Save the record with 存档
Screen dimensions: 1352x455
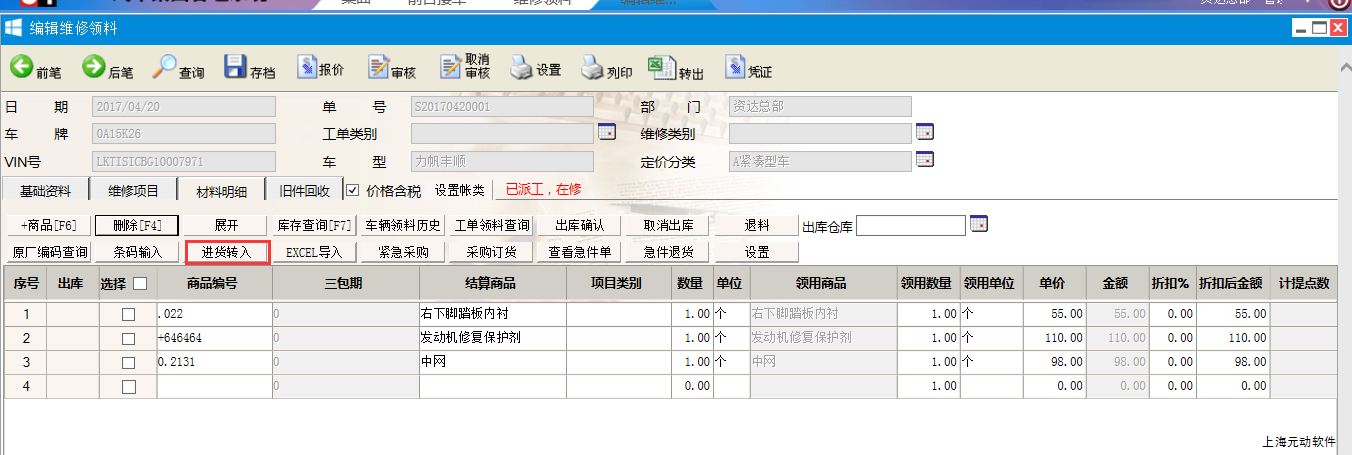click(250, 69)
